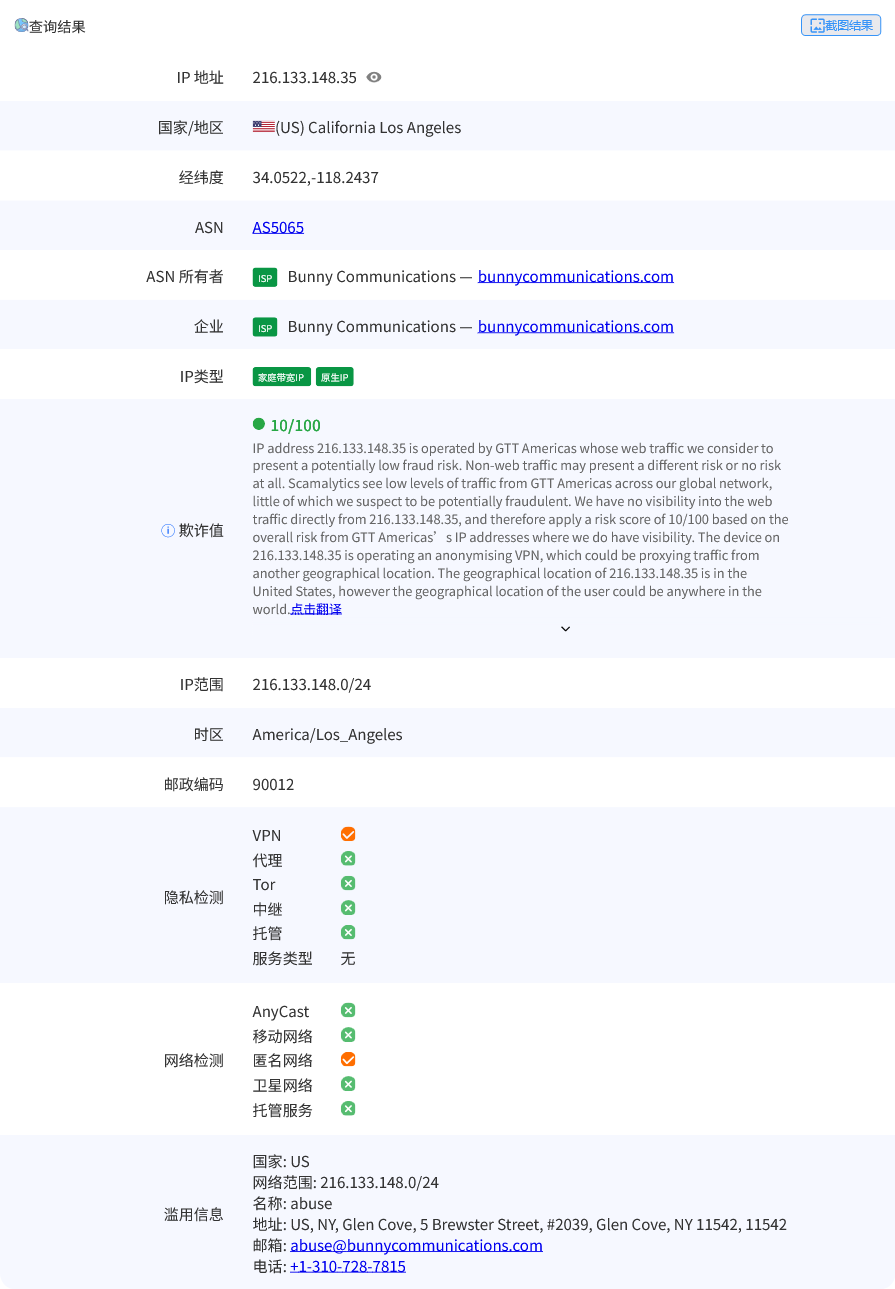The height and width of the screenshot is (1289, 895).
Task: Toggle the eye icon next to IP address
Action: tap(374, 77)
